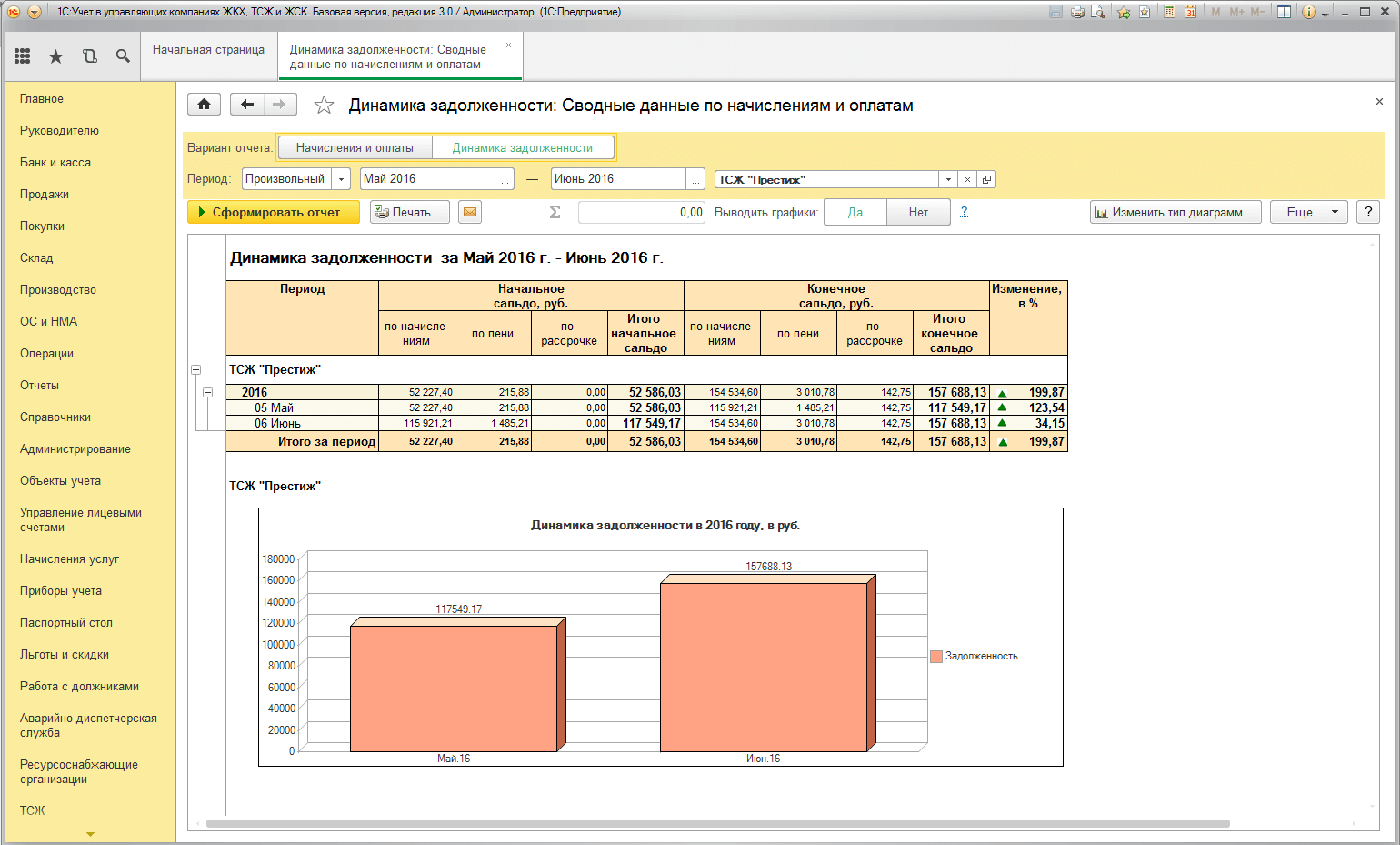Screen dimensions: 1400x845
Task: Switch to 'Начальная страница' tab
Action: [x=208, y=50]
